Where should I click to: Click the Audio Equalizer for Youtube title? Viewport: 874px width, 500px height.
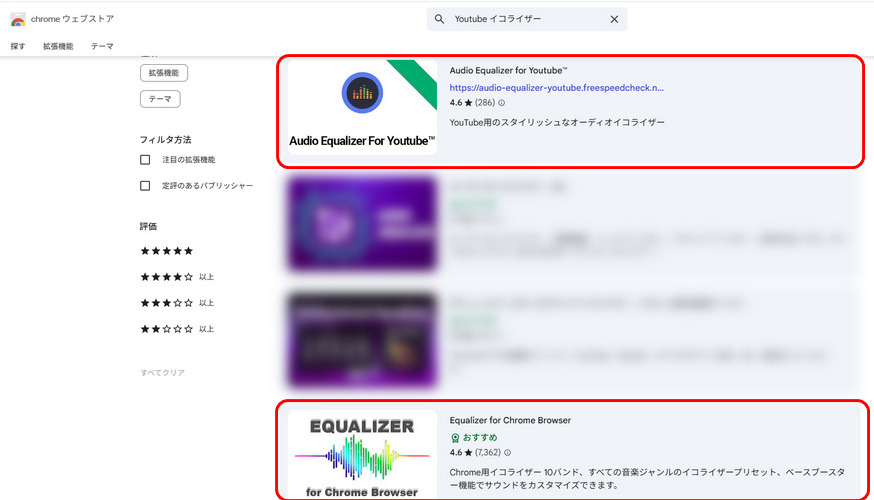508,71
